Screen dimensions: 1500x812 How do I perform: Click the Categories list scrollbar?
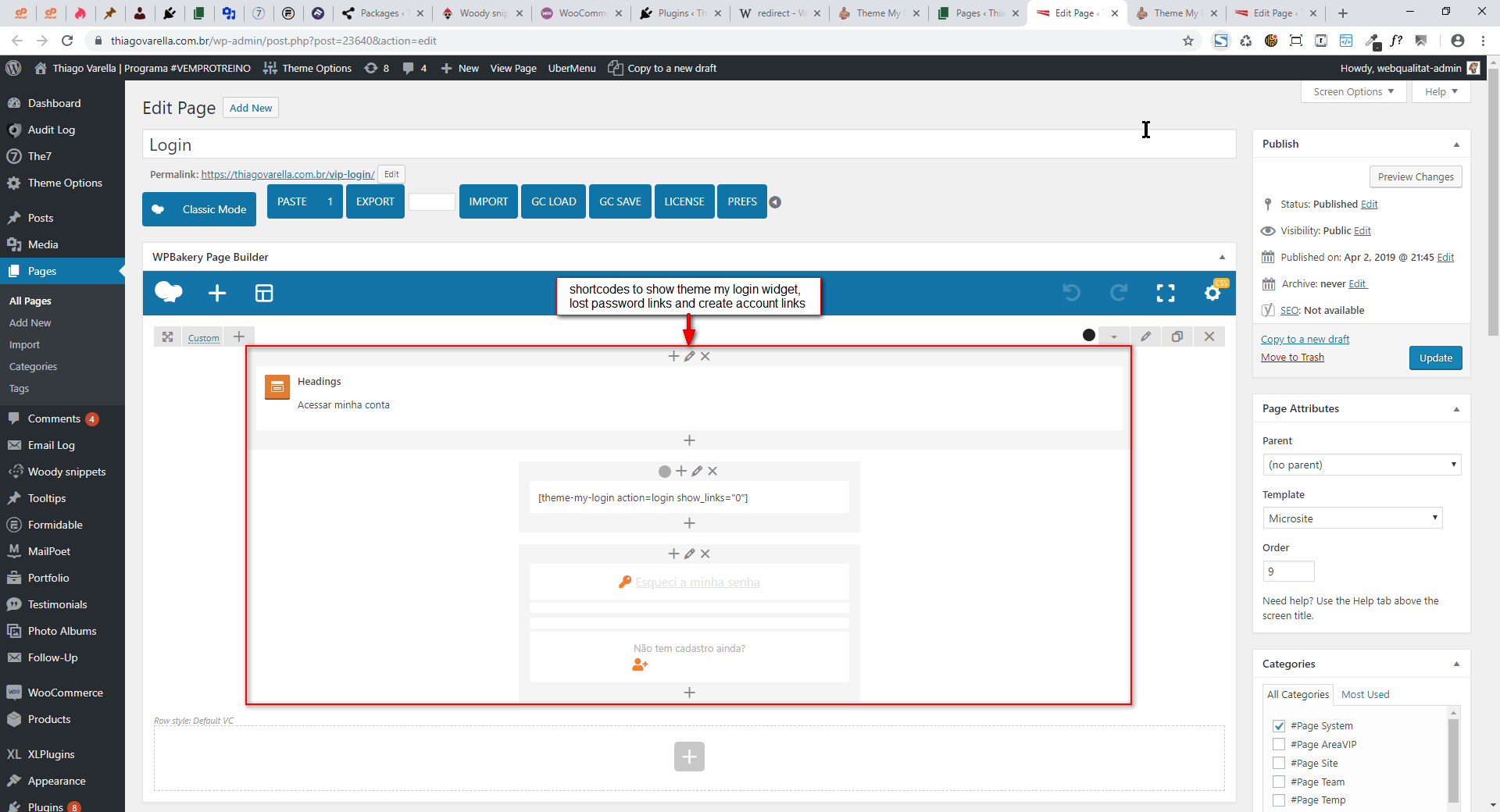(x=1453, y=759)
